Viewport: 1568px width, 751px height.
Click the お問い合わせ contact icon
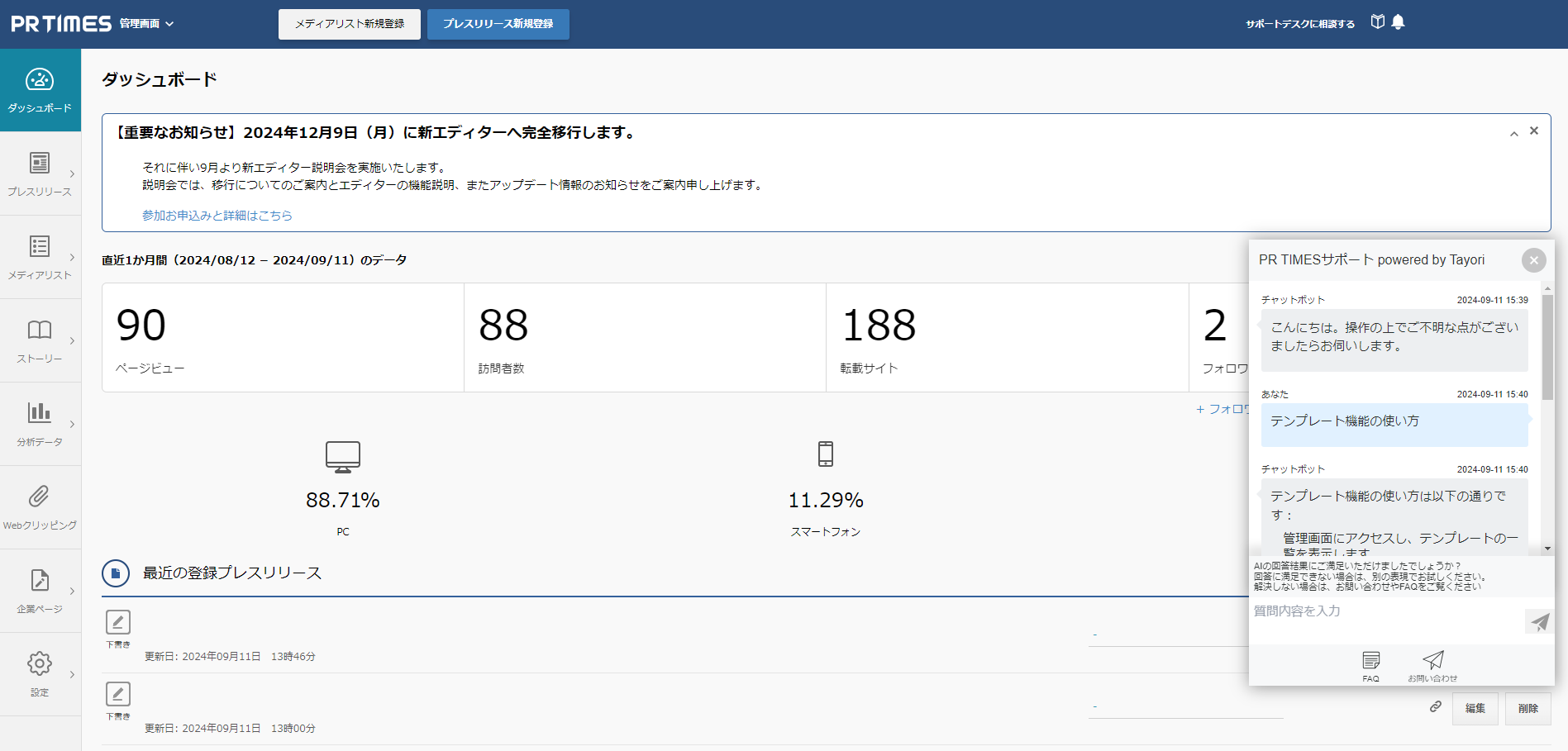pos(1432,665)
